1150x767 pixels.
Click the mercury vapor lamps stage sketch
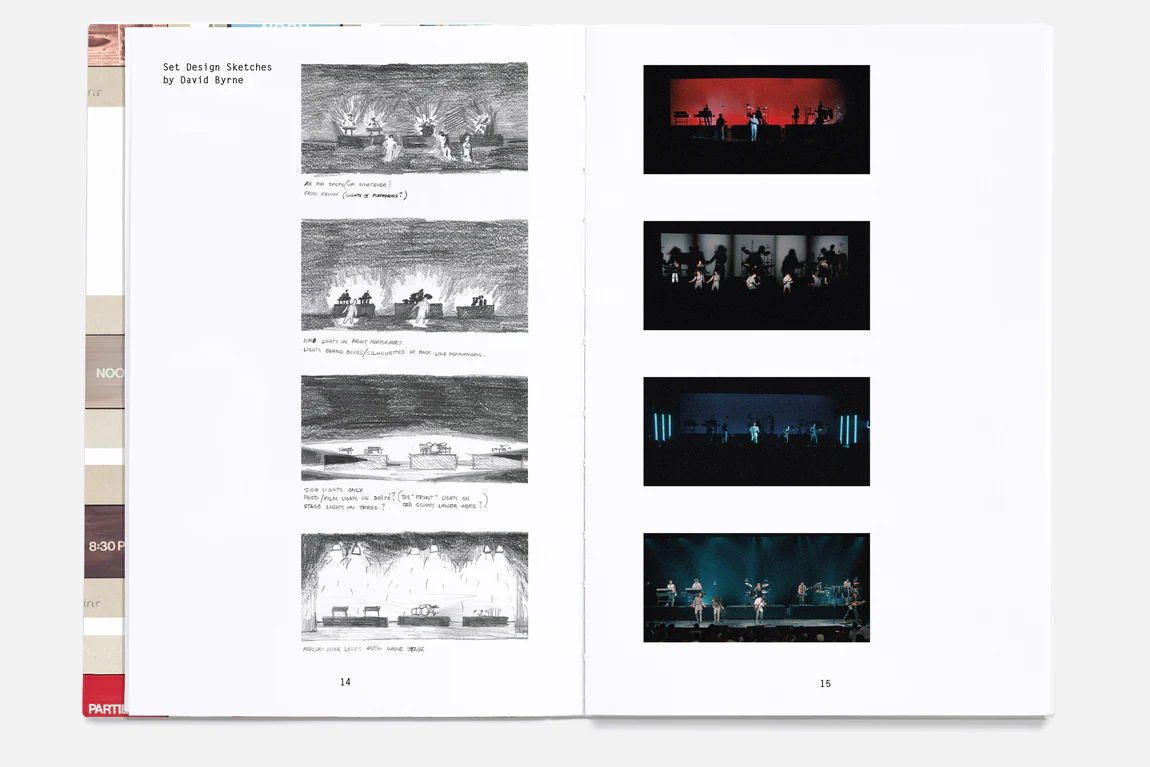tap(414, 586)
